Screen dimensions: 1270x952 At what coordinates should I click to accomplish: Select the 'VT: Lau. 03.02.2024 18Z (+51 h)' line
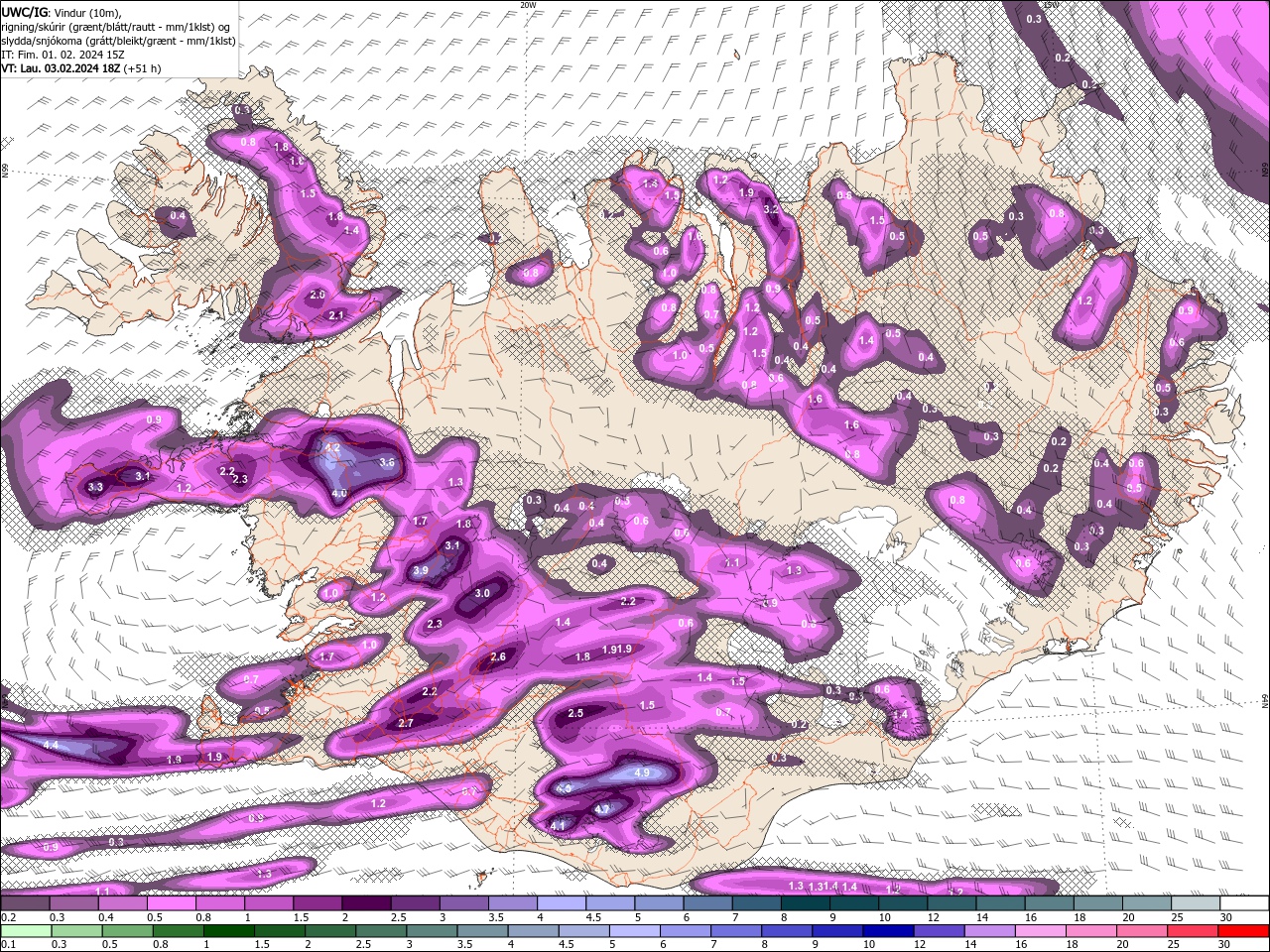[81, 68]
